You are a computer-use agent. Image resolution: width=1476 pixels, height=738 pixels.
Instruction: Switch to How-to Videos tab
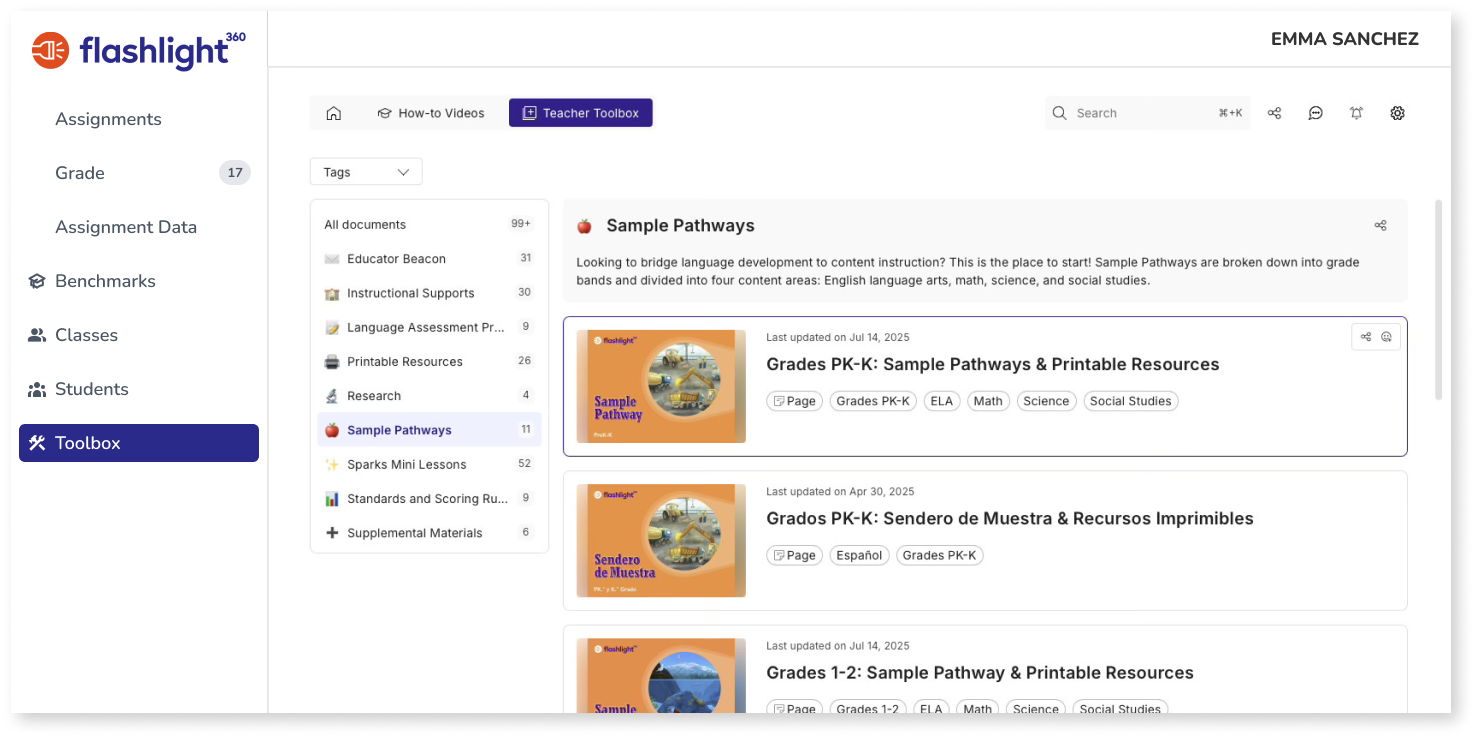point(431,113)
